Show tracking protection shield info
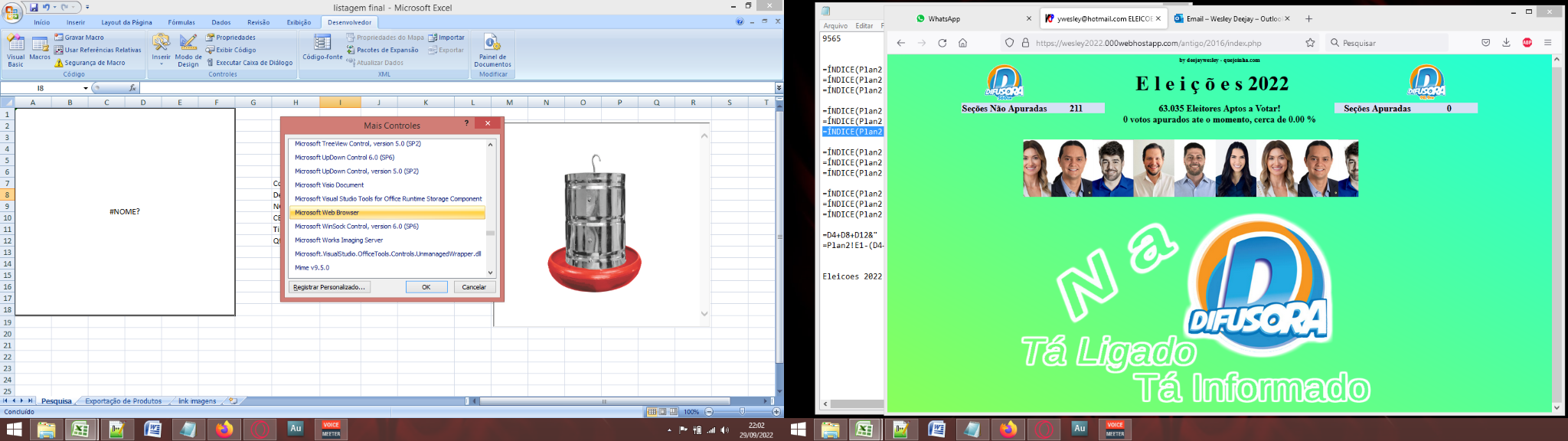1568x441 pixels. coord(1009,43)
